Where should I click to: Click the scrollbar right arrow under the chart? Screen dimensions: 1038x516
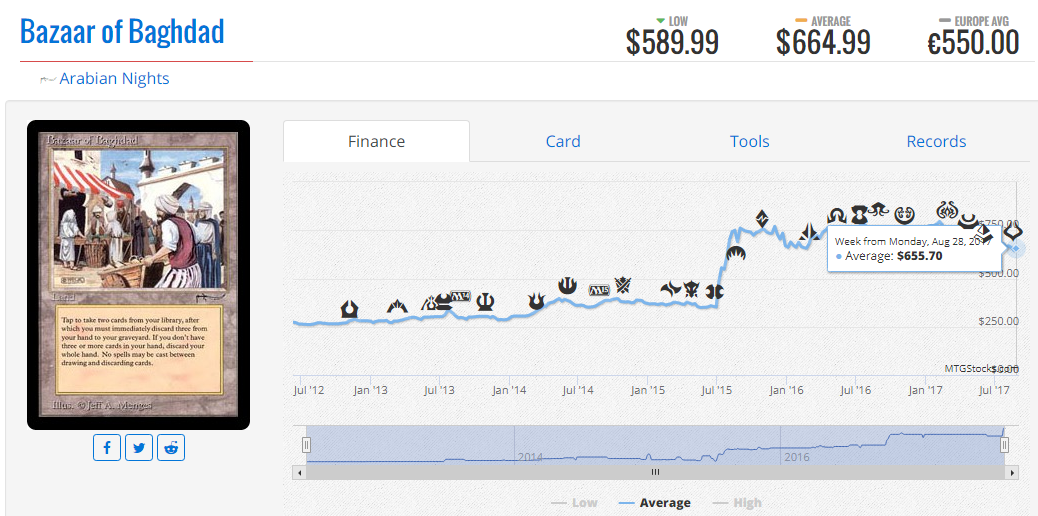pos(1012,472)
